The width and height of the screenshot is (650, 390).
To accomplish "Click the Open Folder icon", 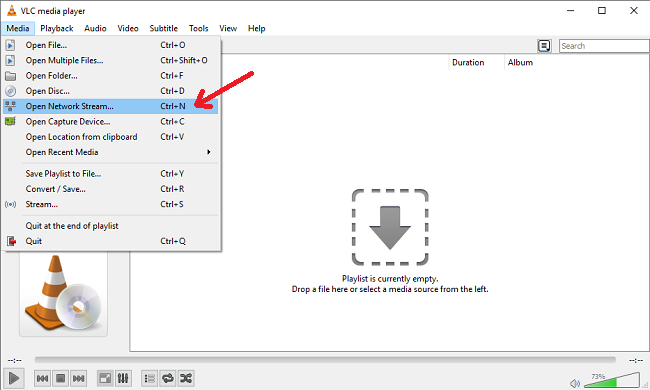I will 10,76.
